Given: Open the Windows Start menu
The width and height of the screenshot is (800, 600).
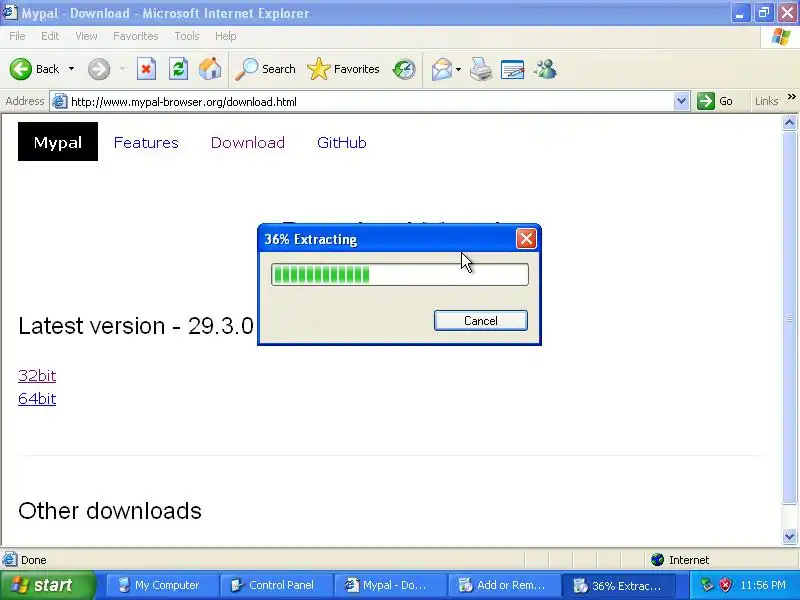Looking at the screenshot, I should click(47, 585).
